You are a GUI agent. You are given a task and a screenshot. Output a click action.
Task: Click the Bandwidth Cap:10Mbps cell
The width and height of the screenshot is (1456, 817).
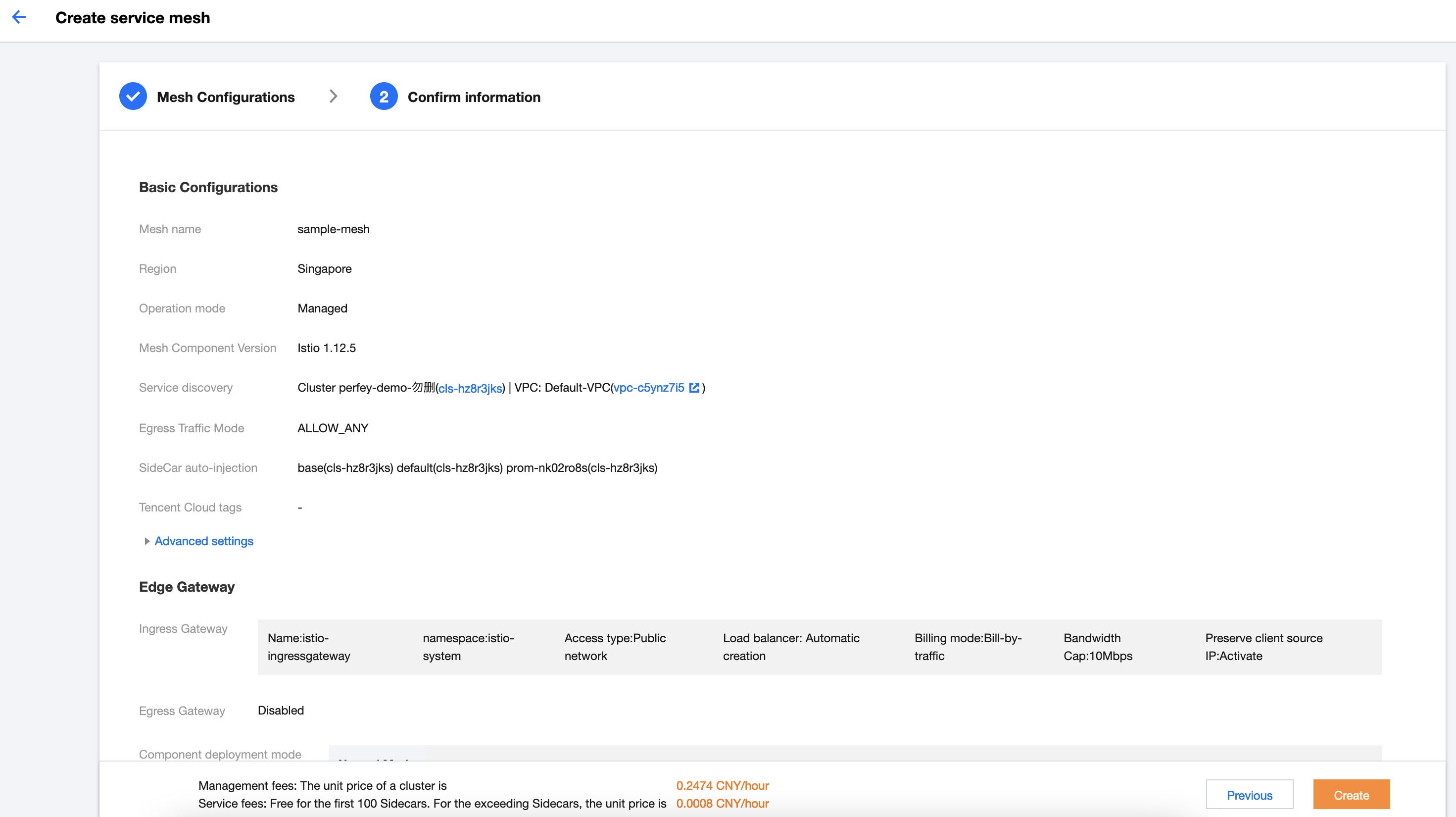[1098, 647]
